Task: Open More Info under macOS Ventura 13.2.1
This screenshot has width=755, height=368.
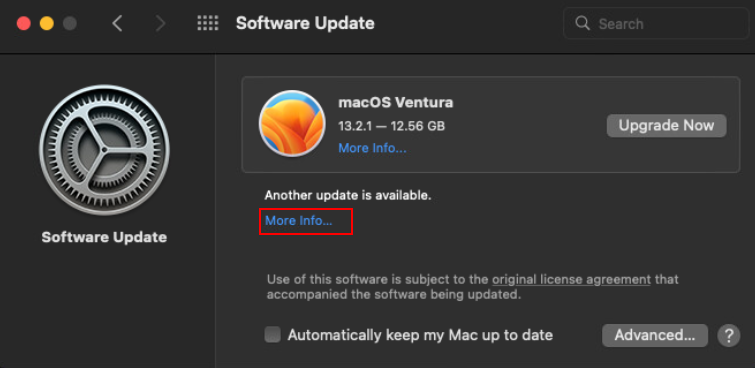Action: 372,148
